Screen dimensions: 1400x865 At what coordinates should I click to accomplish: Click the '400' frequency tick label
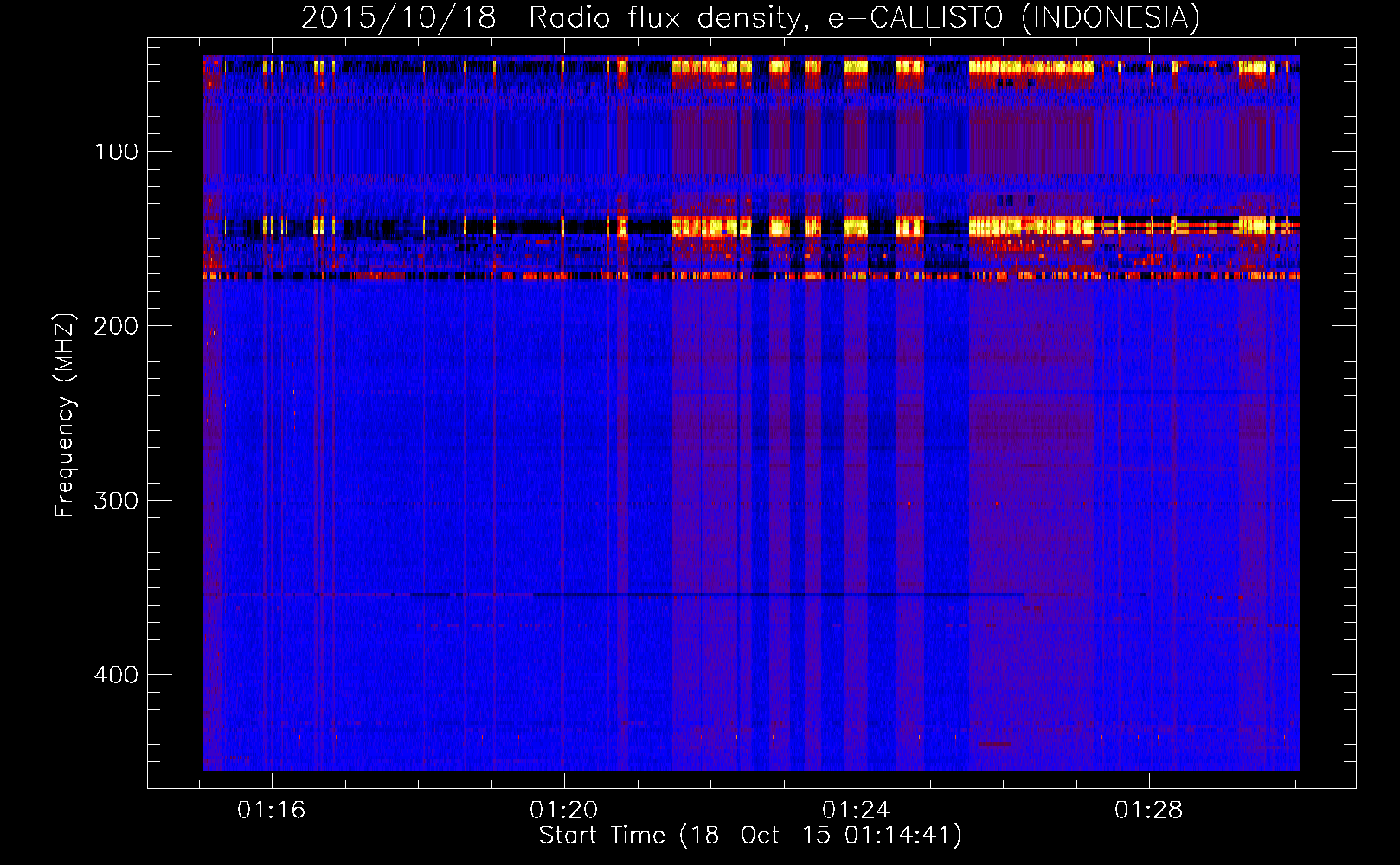click(116, 675)
